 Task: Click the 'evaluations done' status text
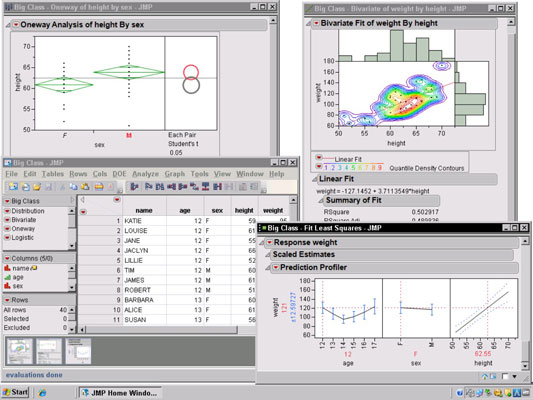34,375
